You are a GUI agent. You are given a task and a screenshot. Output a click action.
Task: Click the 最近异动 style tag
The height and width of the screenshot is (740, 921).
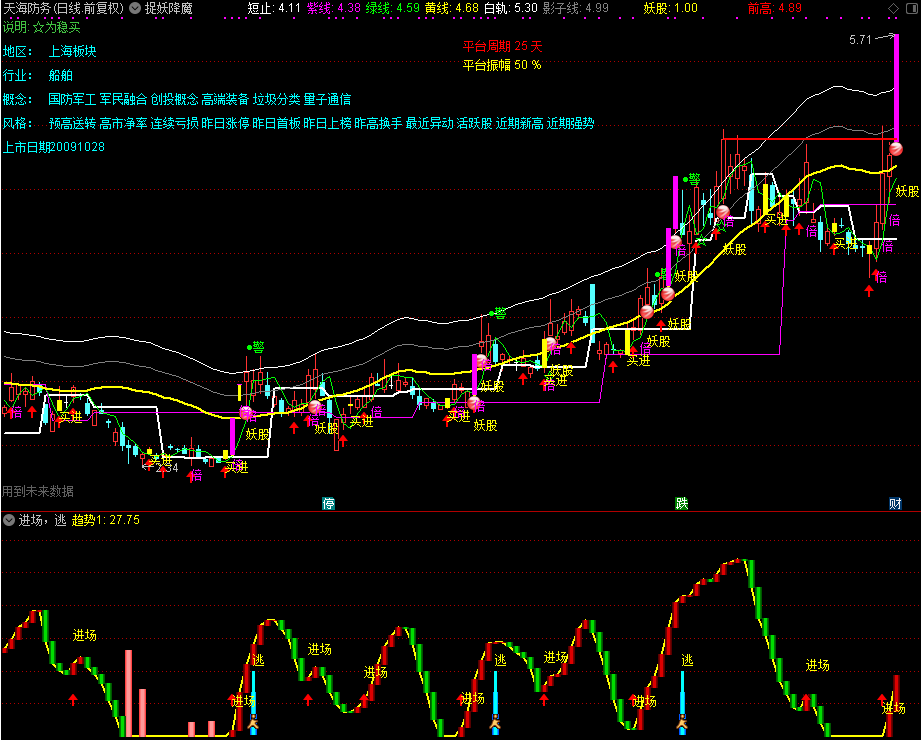(x=430, y=123)
